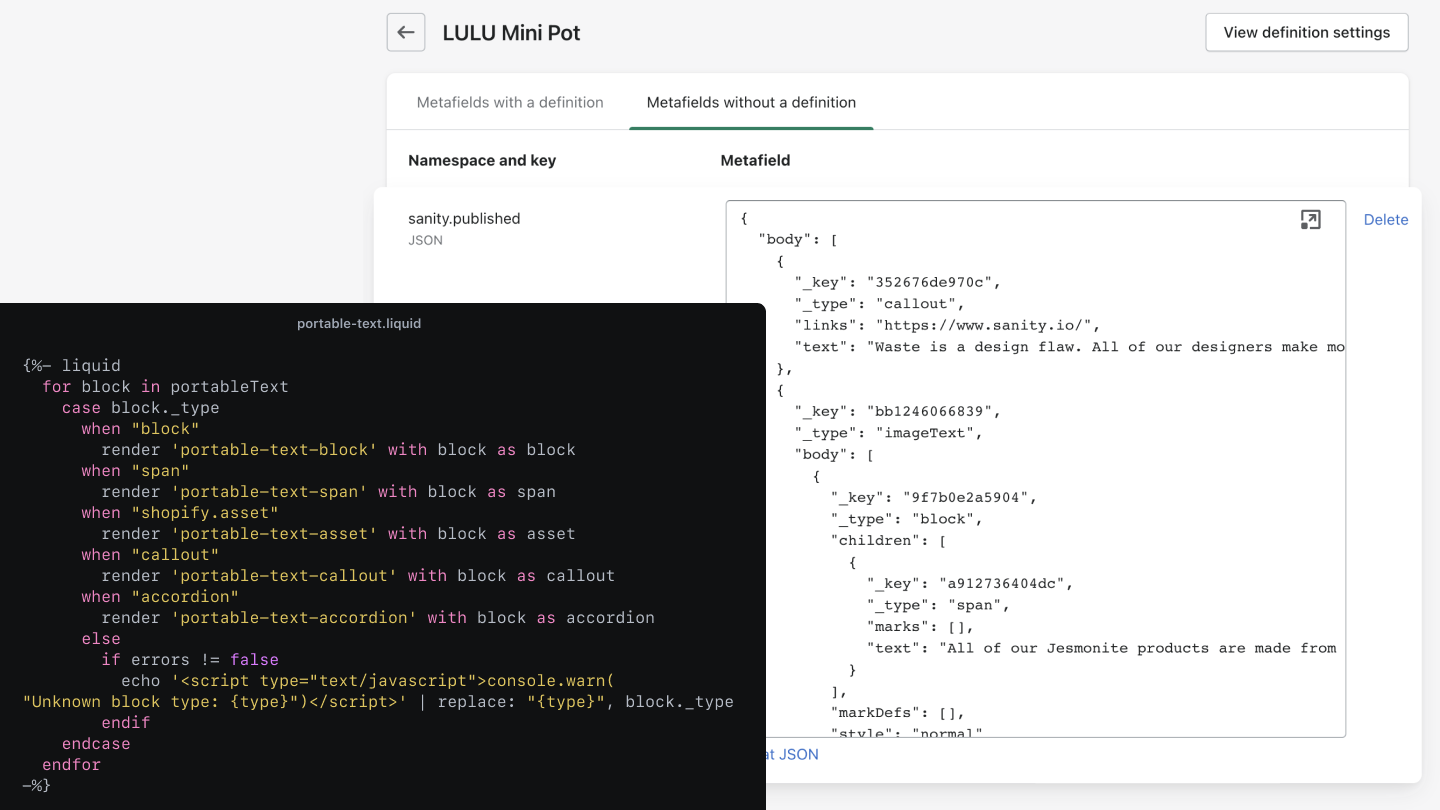Select the sanity.published namespace entry
This screenshot has width=1440, height=810.
[x=464, y=218]
